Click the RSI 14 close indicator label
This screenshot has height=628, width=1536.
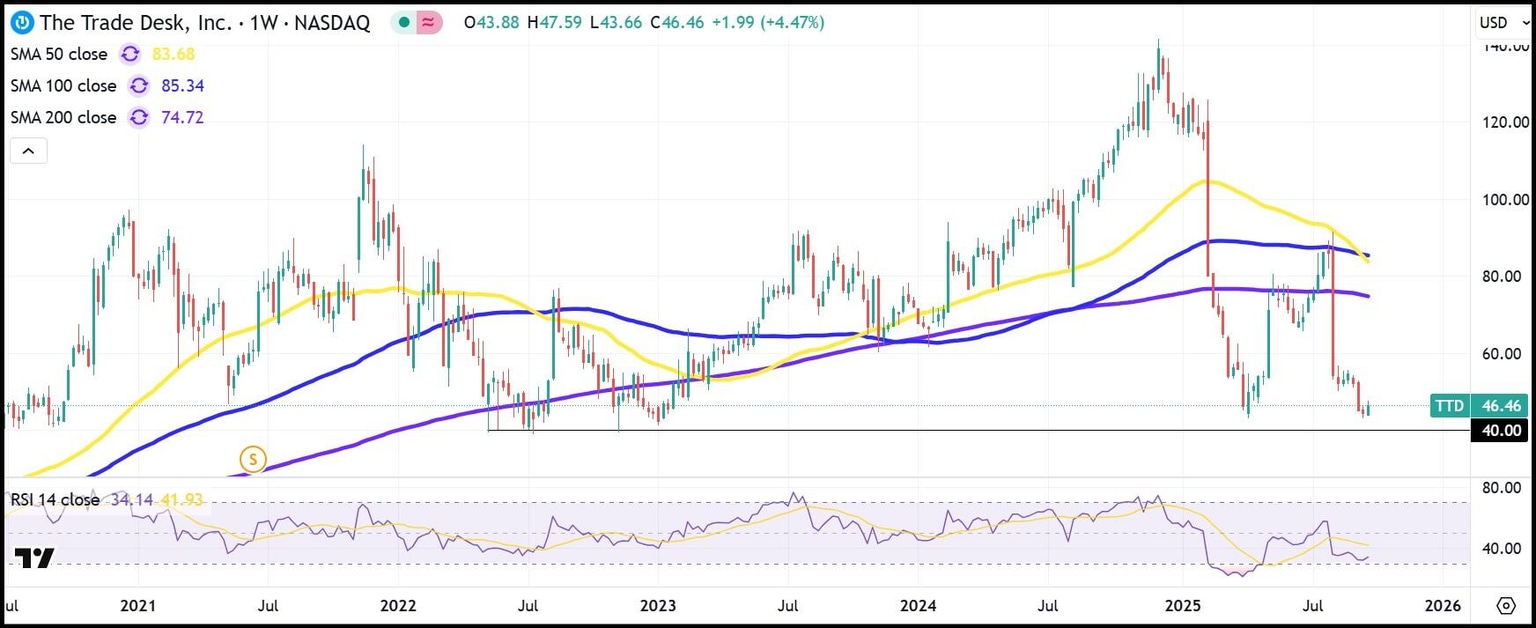[54, 499]
